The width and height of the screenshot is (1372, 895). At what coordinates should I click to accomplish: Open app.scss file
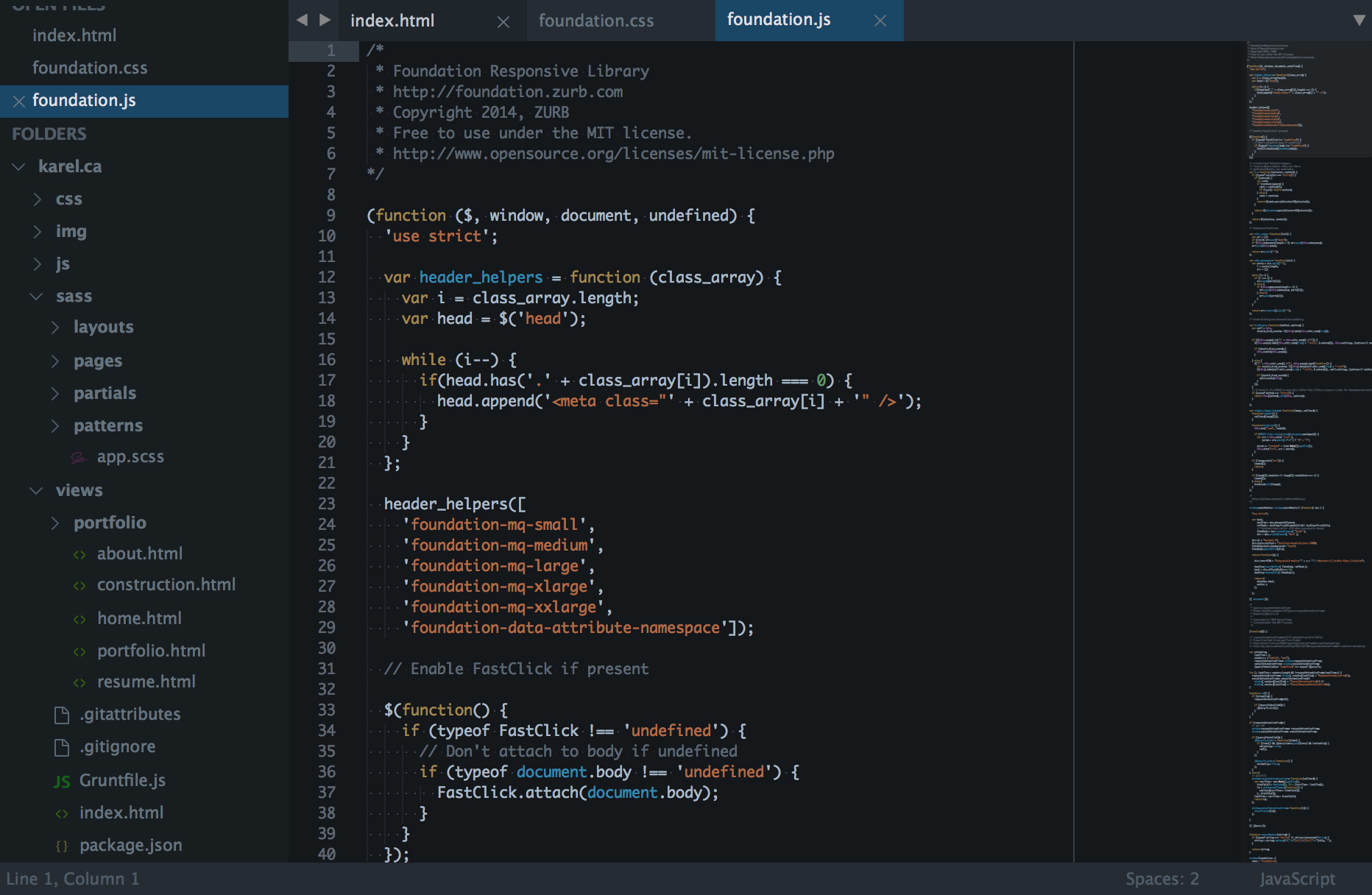130,456
